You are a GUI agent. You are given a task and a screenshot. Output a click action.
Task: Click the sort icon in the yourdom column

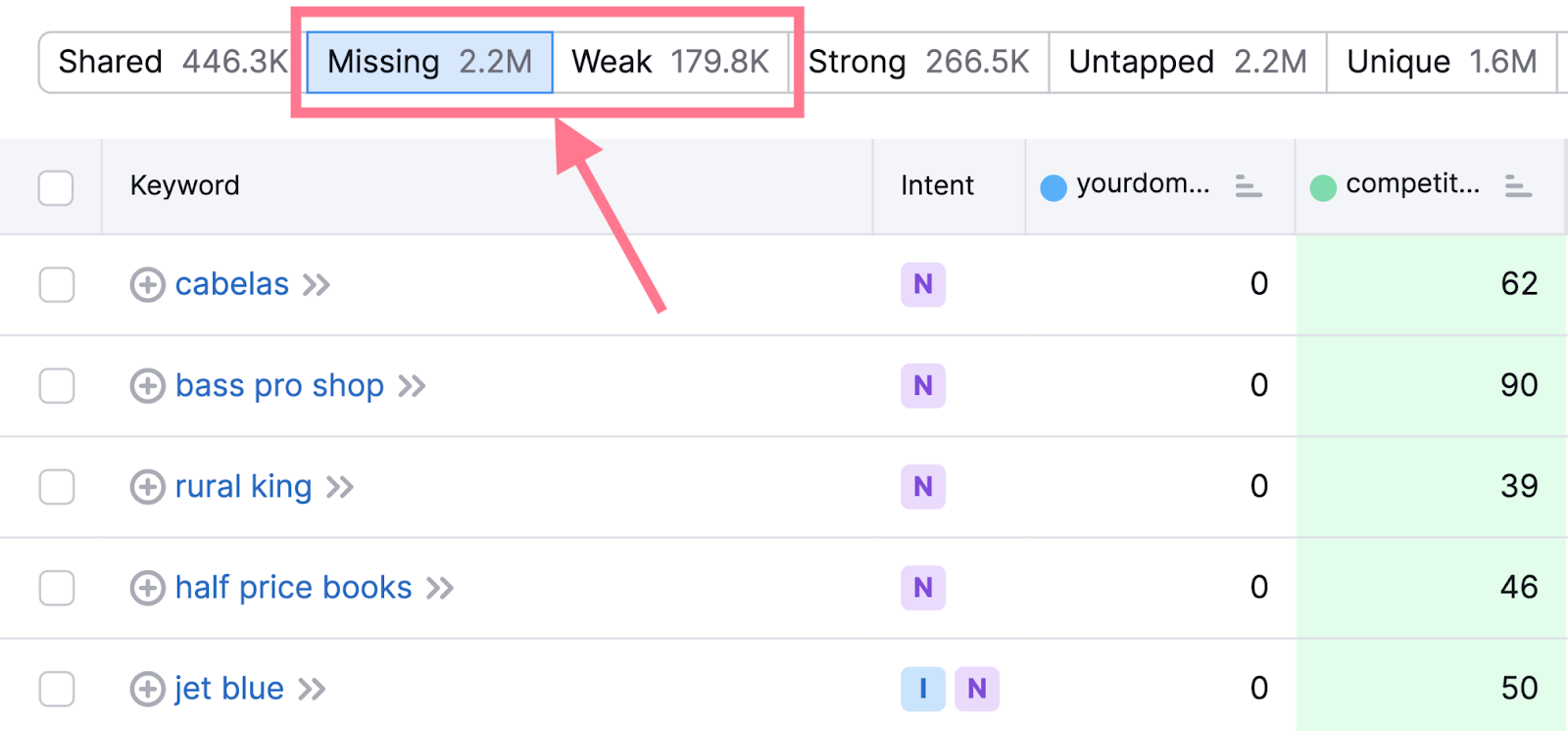[1249, 187]
